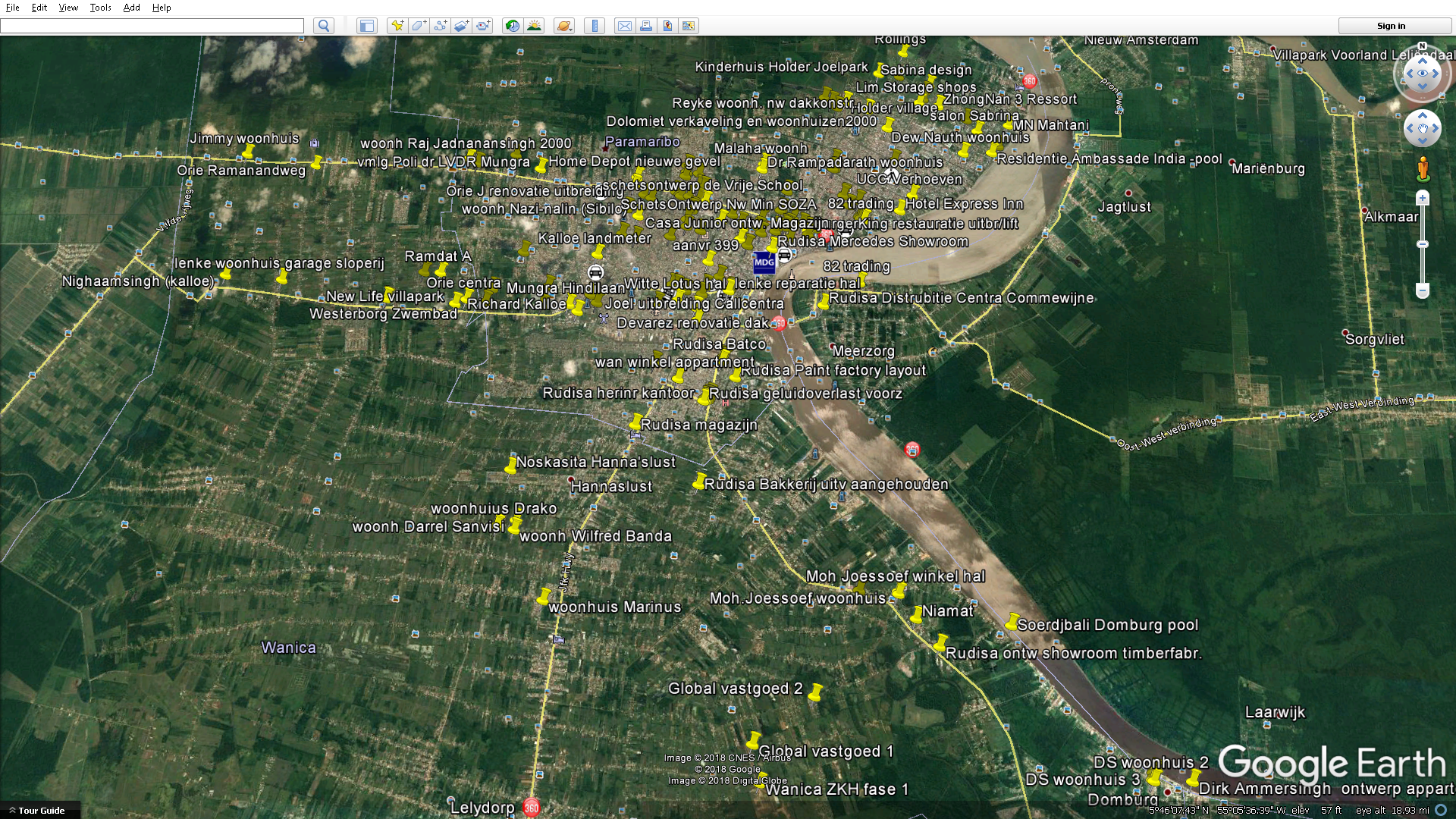Viewport: 1456px width, 819px height.
Task: Expand the Tour Guide panel
Action: click(x=41, y=811)
